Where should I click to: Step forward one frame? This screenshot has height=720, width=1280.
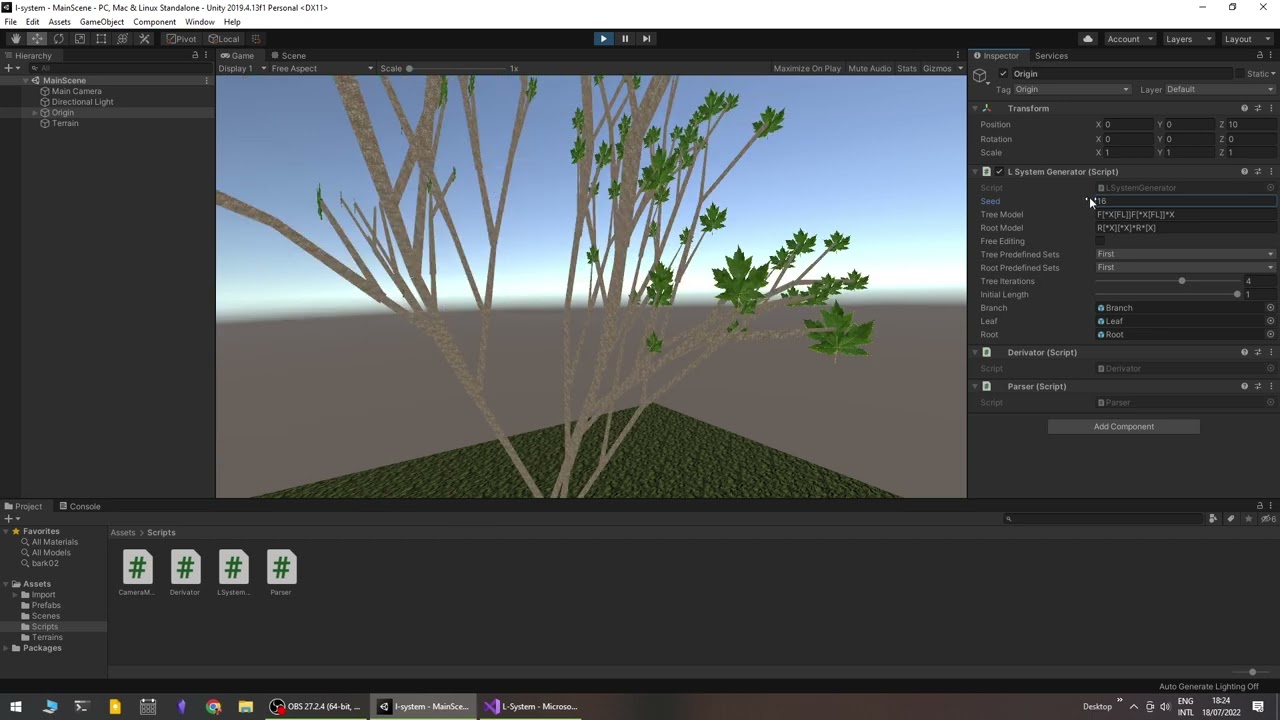coord(646,39)
